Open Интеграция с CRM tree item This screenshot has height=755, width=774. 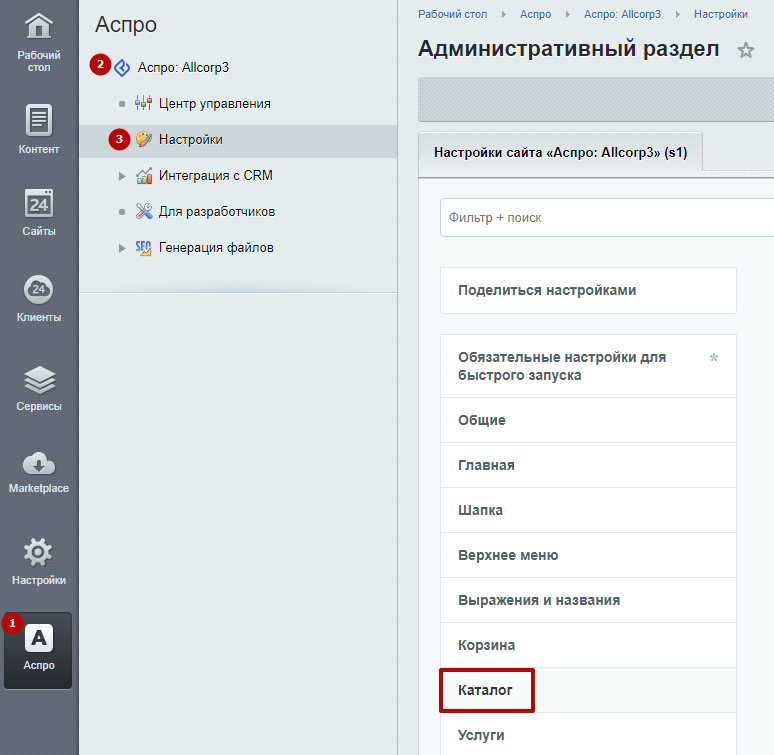(x=216, y=176)
